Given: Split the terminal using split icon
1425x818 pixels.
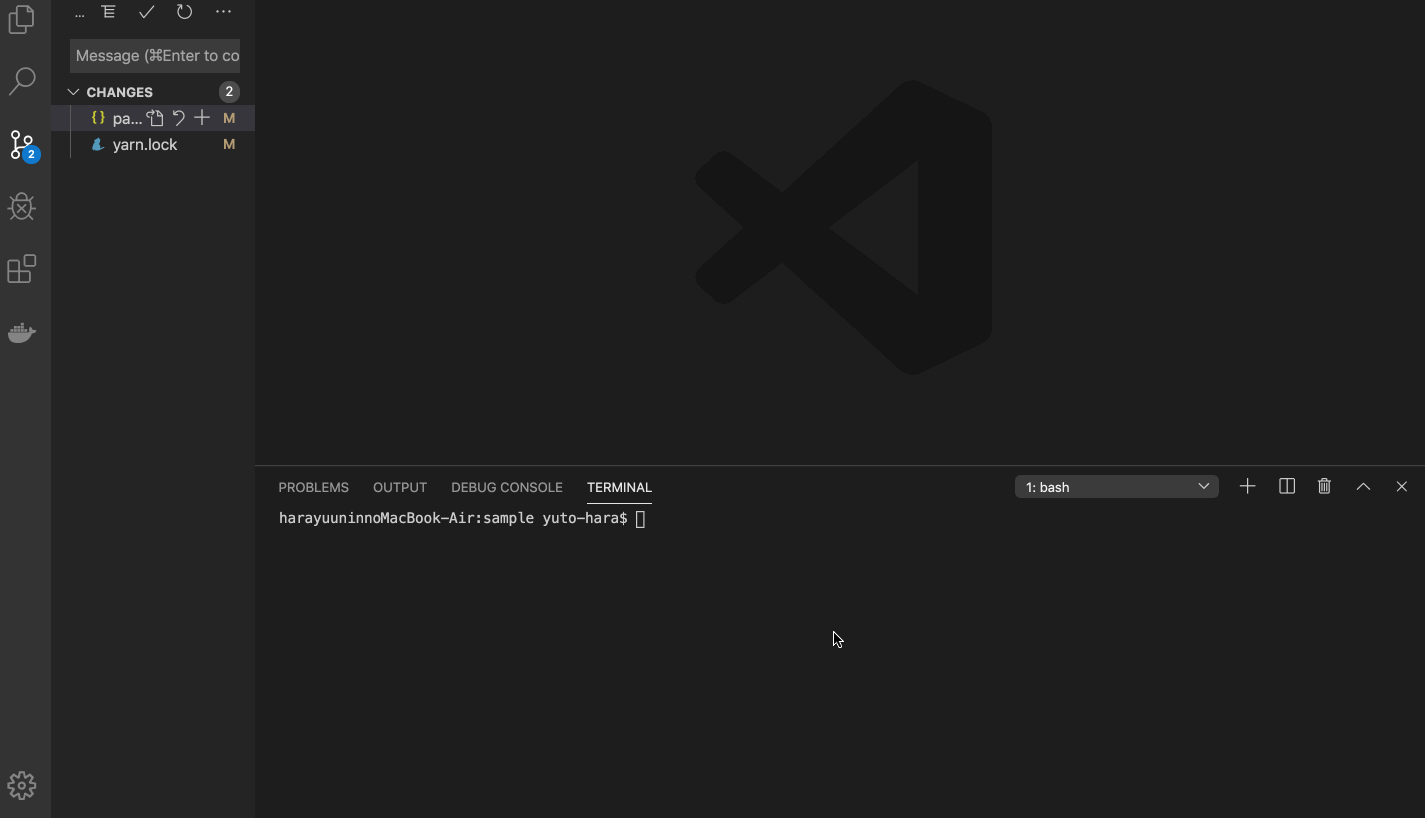Looking at the screenshot, I should pyautogui.click(x=1287, y=486).
